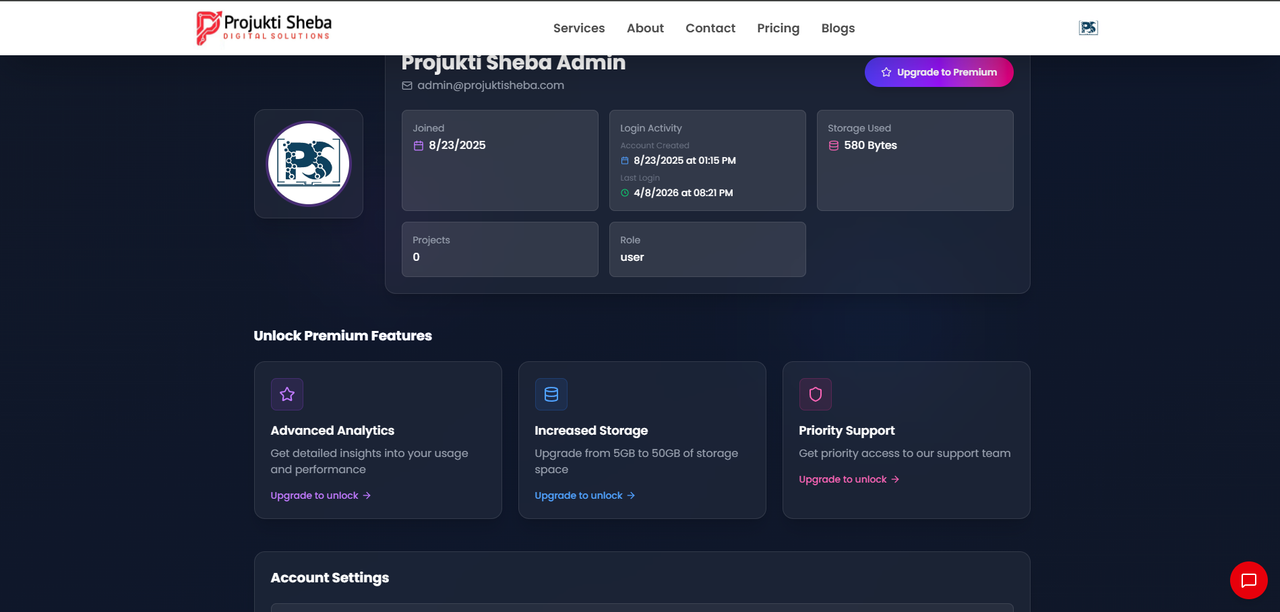Click the Role value user

[632, 258]
